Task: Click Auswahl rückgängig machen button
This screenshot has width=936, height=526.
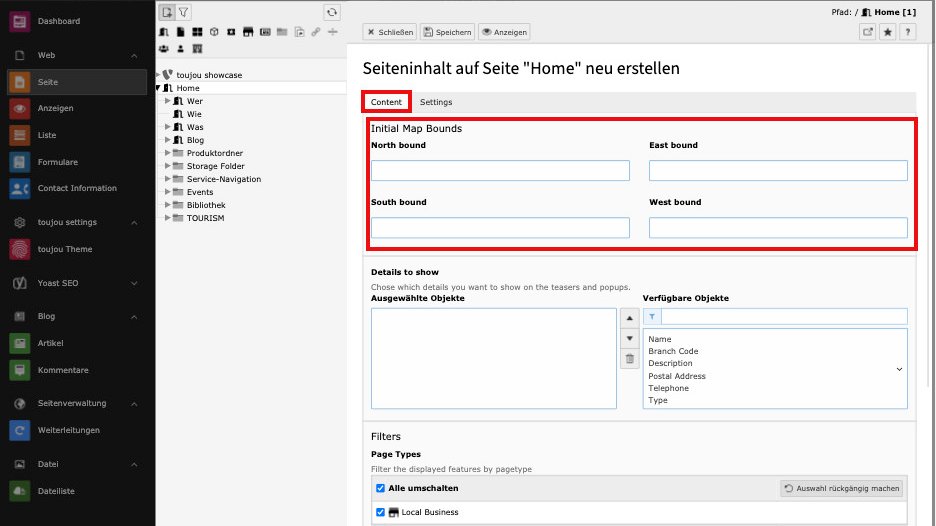Action: point(842,488)
